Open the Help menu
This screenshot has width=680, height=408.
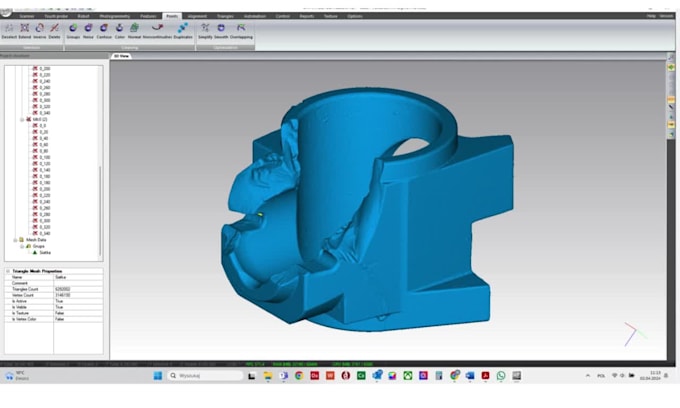[x=651, y=16]
